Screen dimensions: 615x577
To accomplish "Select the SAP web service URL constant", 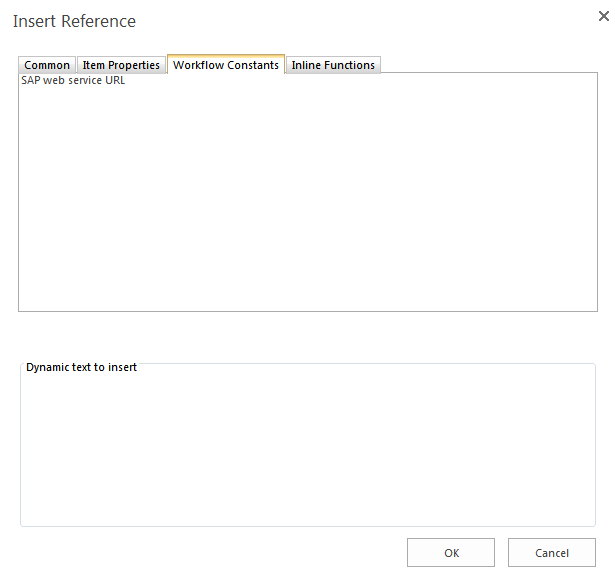I will coord(73,81).
